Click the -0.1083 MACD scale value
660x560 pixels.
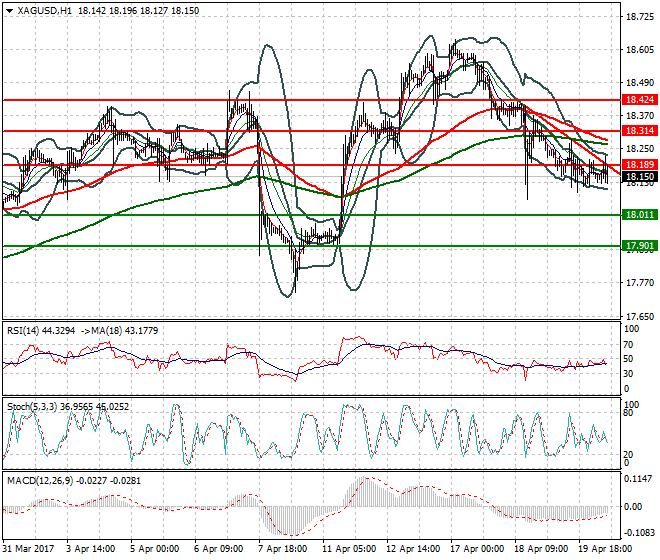coord(638,533)
